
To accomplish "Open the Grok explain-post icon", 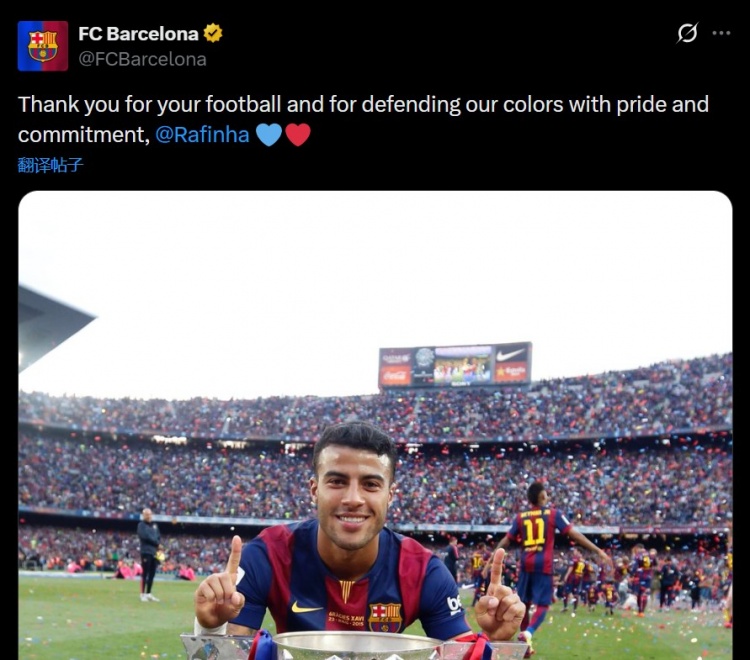I will [687, 33].
